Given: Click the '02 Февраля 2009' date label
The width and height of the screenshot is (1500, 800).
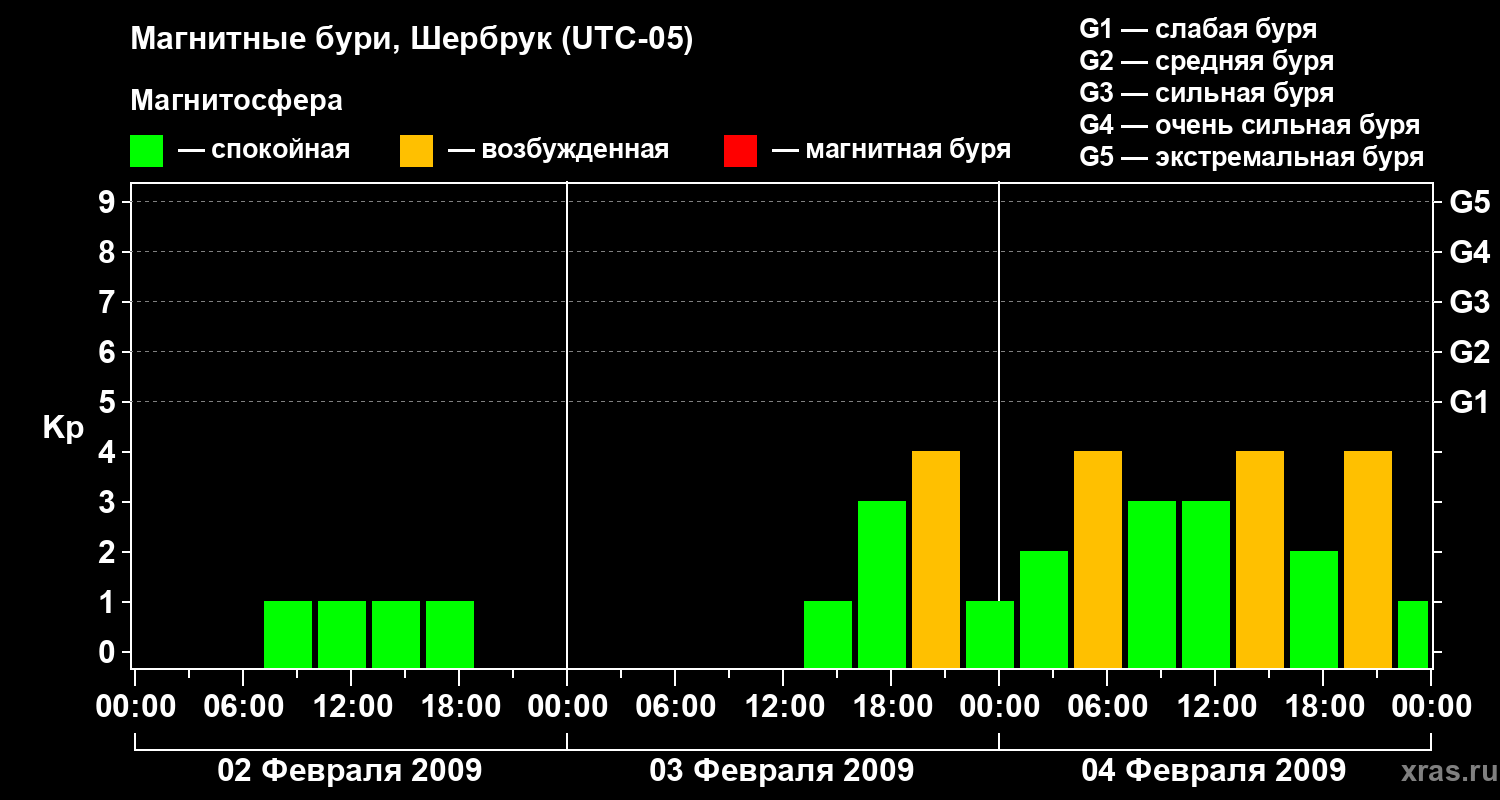Looking at the screenshot, I should pos(350,771).
